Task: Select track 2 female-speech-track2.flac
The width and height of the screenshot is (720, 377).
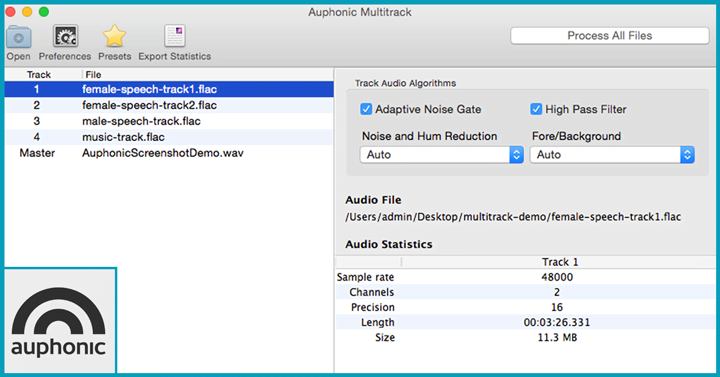Action: point(169,105)
